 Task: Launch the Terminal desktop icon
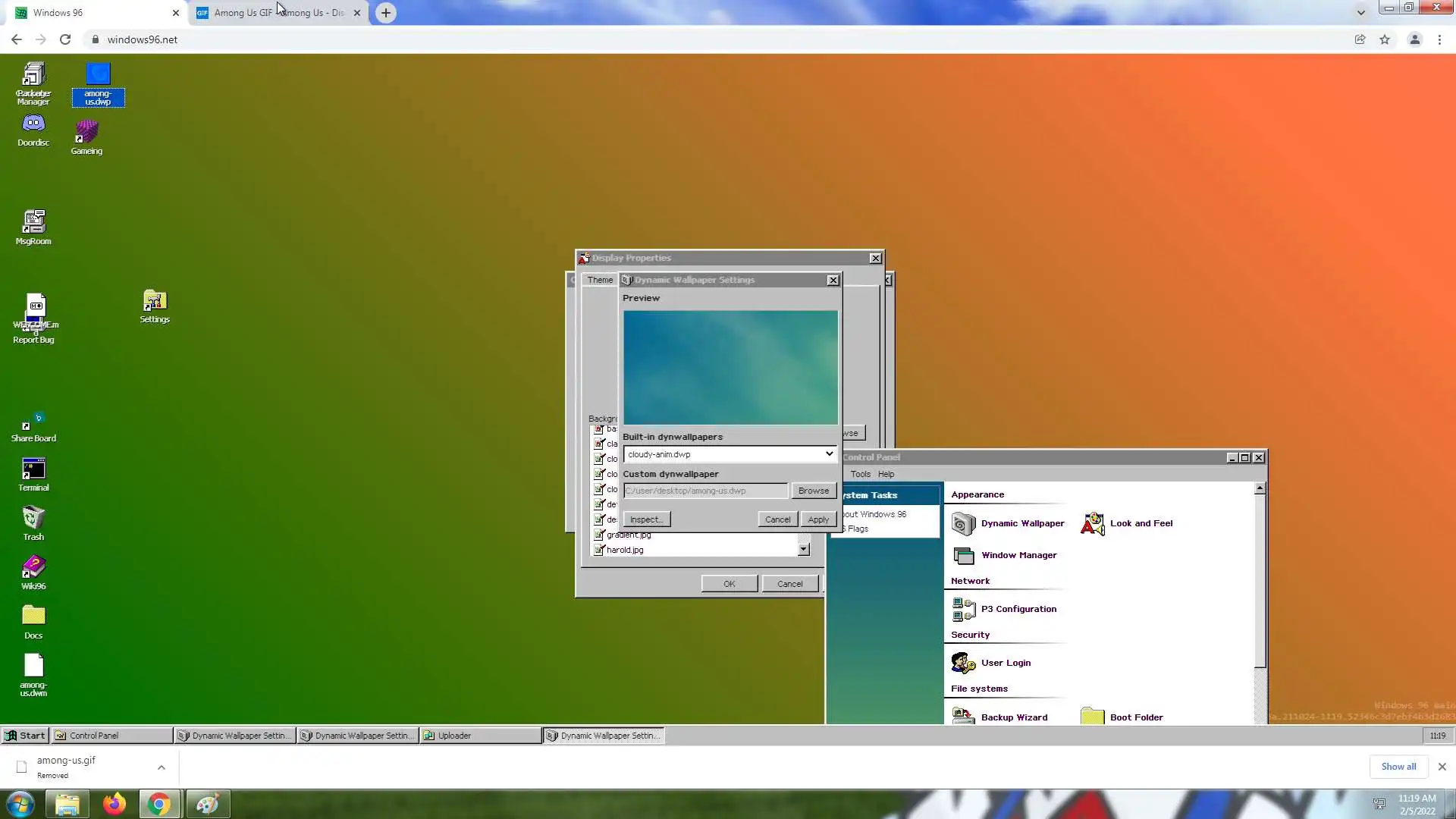click(x=33, y=470)
